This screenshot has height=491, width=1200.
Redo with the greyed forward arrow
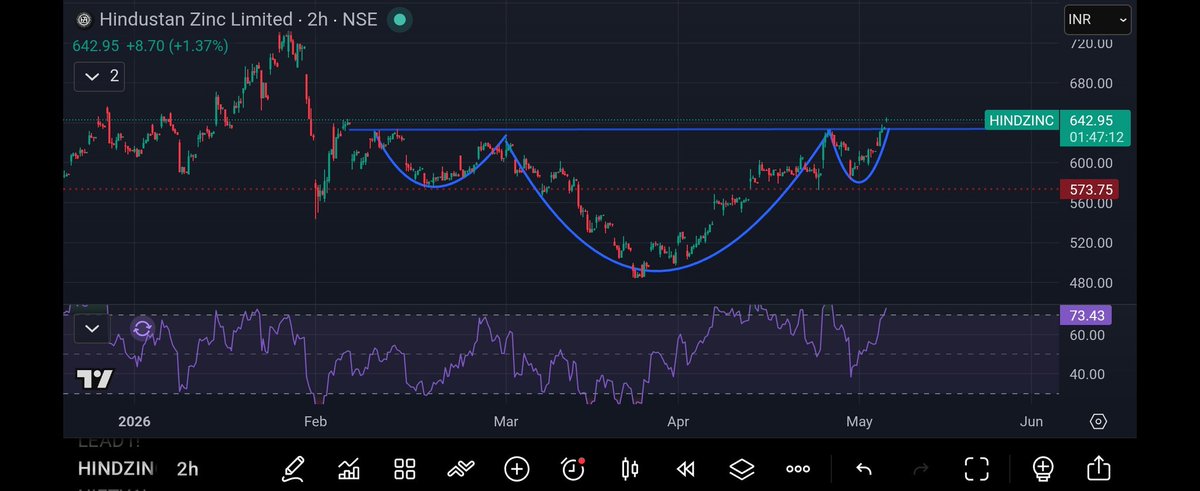(920, 468)
